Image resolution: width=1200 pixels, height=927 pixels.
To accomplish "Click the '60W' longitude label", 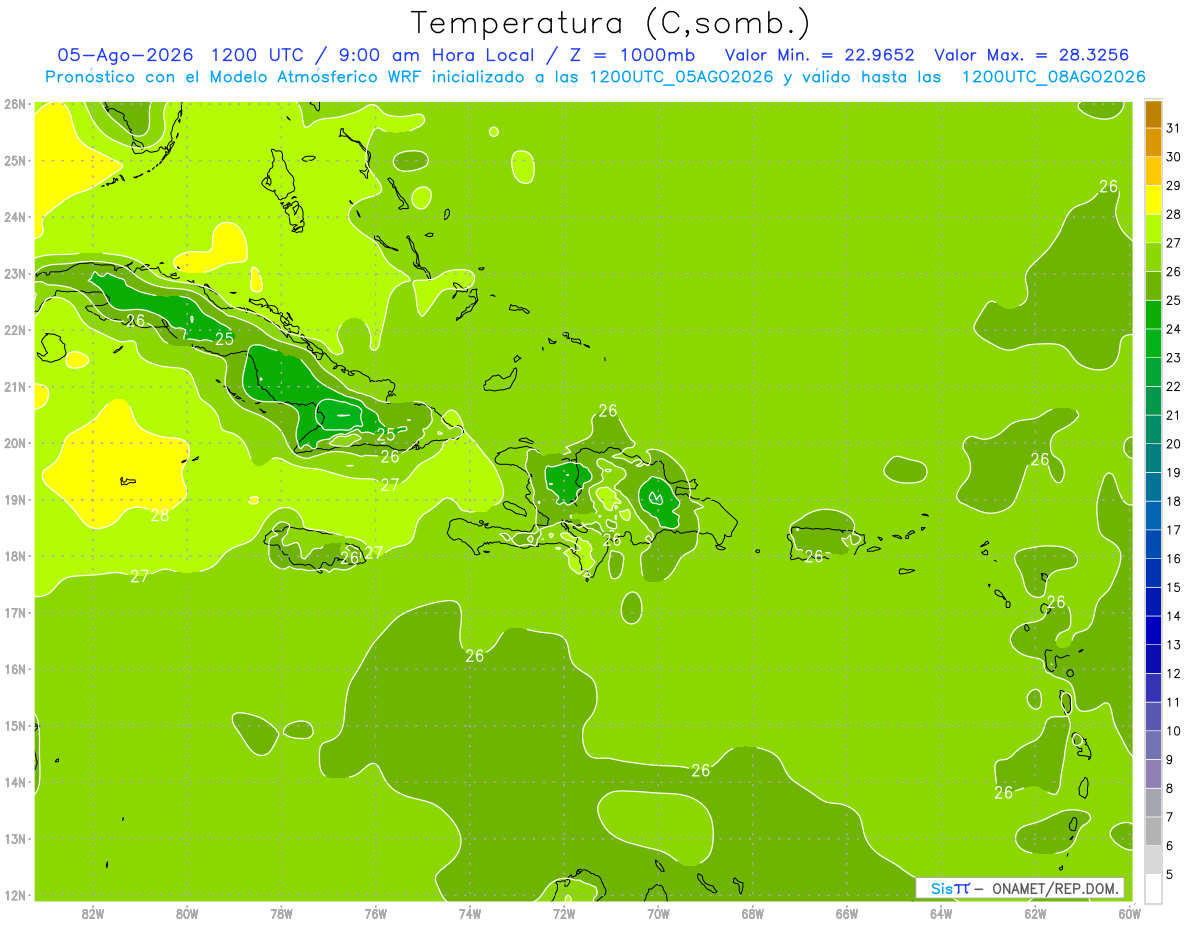I will pyautogui.click(x=1130, y=913).
